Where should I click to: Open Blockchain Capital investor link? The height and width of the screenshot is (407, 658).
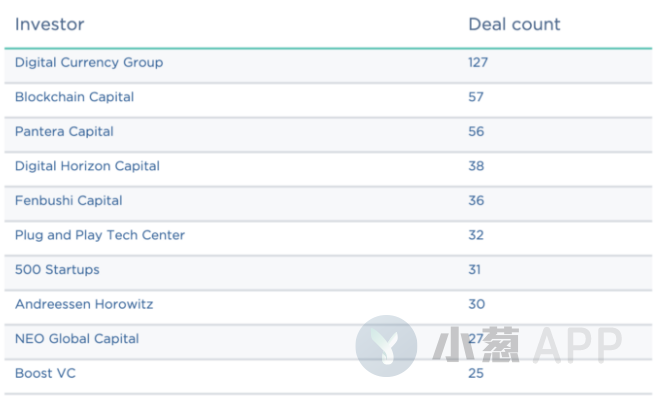pos(74,97)
